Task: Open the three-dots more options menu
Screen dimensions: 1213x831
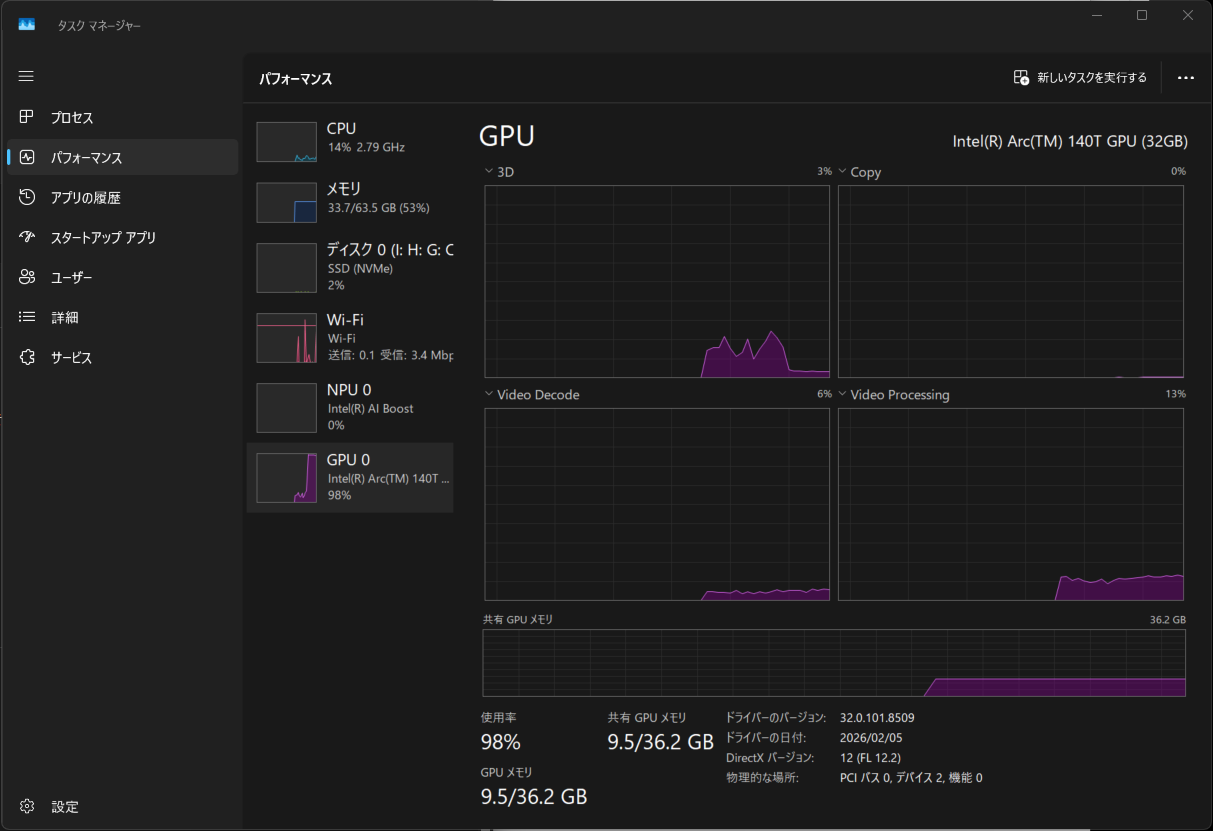Action: (1186, 78)
